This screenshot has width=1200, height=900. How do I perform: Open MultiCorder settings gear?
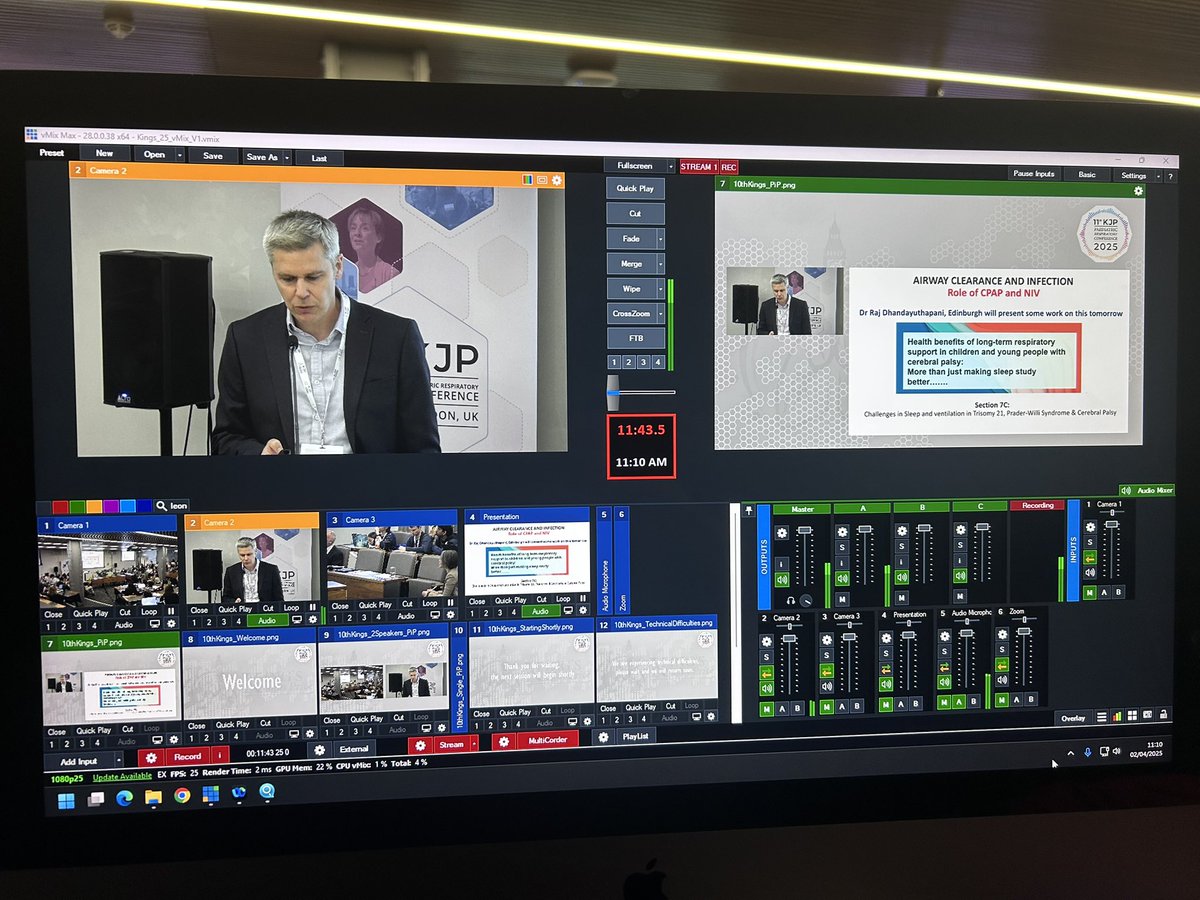pos(503,741)
